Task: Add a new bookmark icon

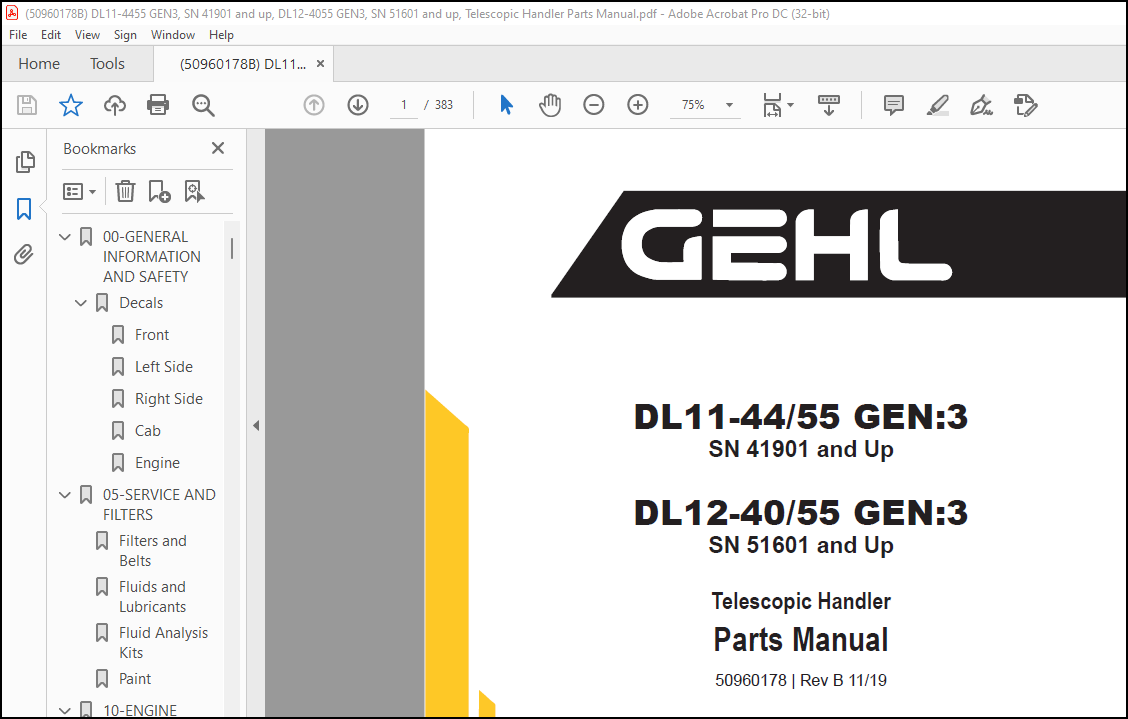Action: click(x=159, y=191)
